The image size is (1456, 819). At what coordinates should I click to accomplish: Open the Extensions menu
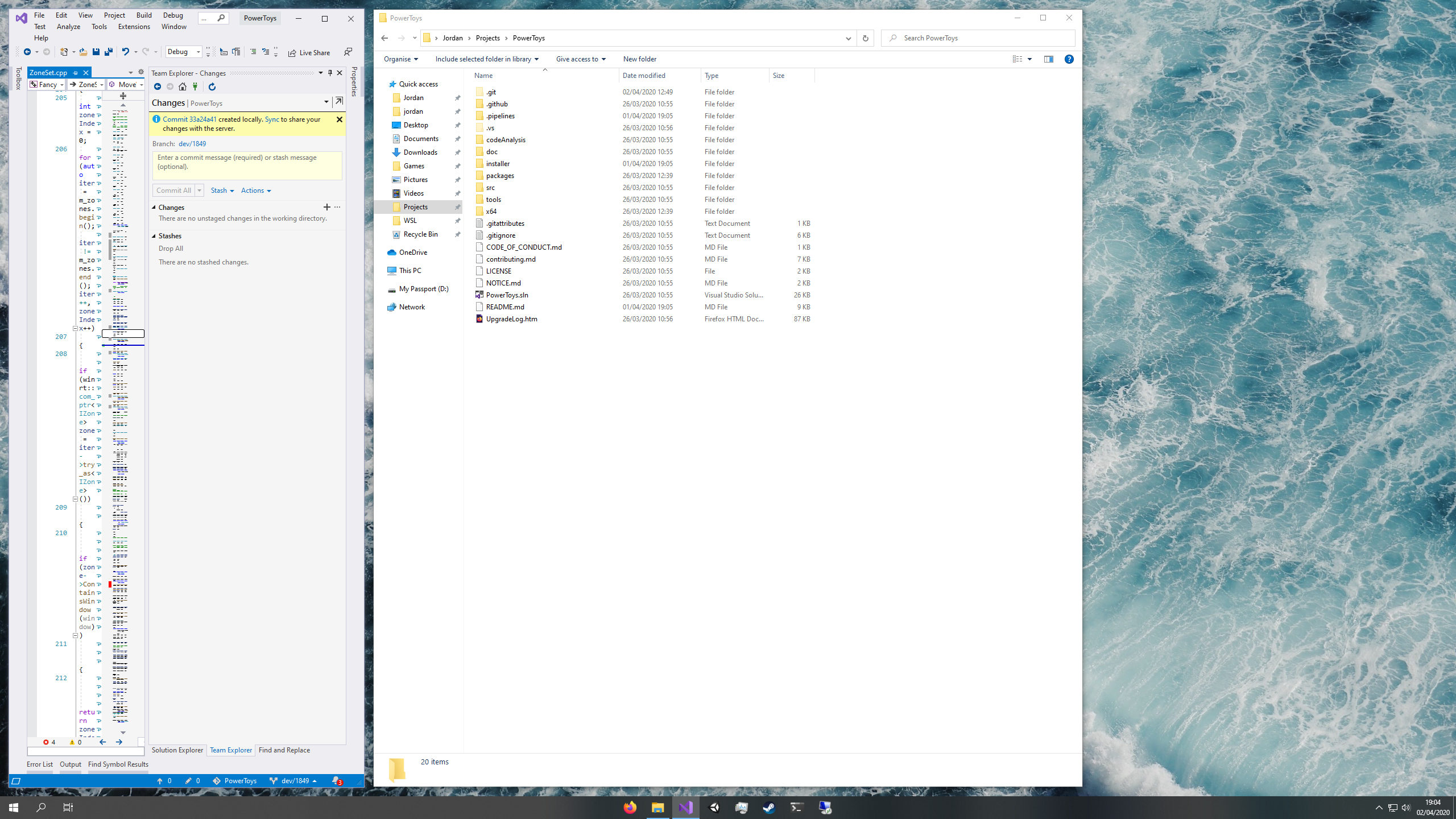pos(134,27)
